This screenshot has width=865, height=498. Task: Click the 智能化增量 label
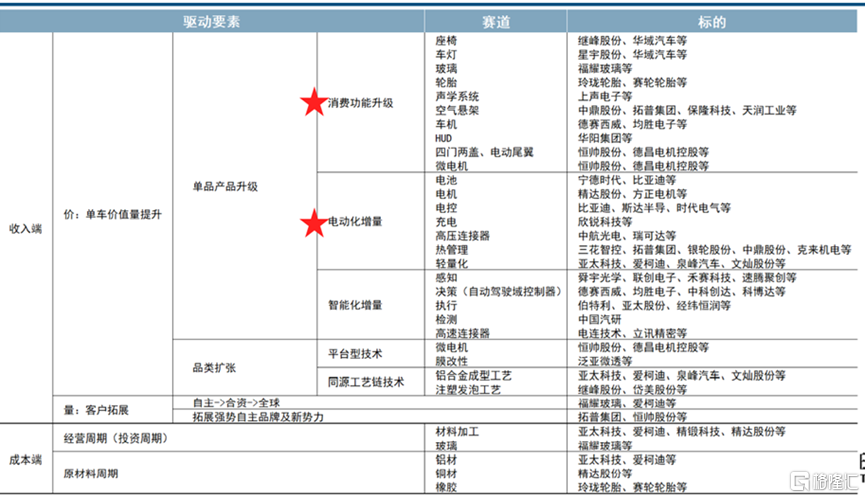(x=355, y=305)
